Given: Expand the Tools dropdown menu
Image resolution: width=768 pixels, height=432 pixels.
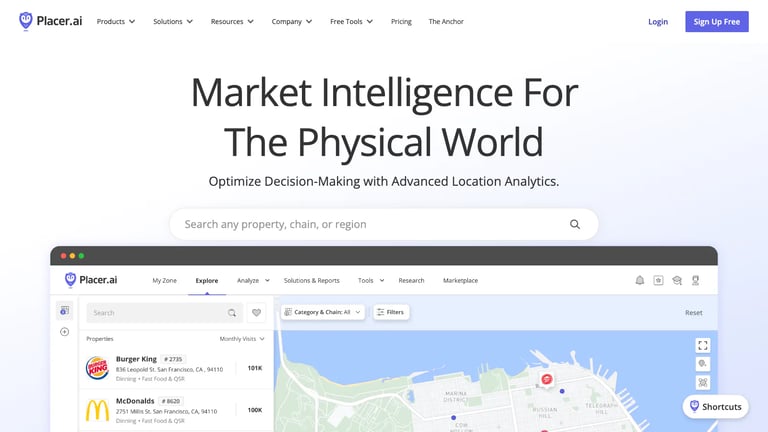Looking at the screenshot, I should click(x=371, y=281).
